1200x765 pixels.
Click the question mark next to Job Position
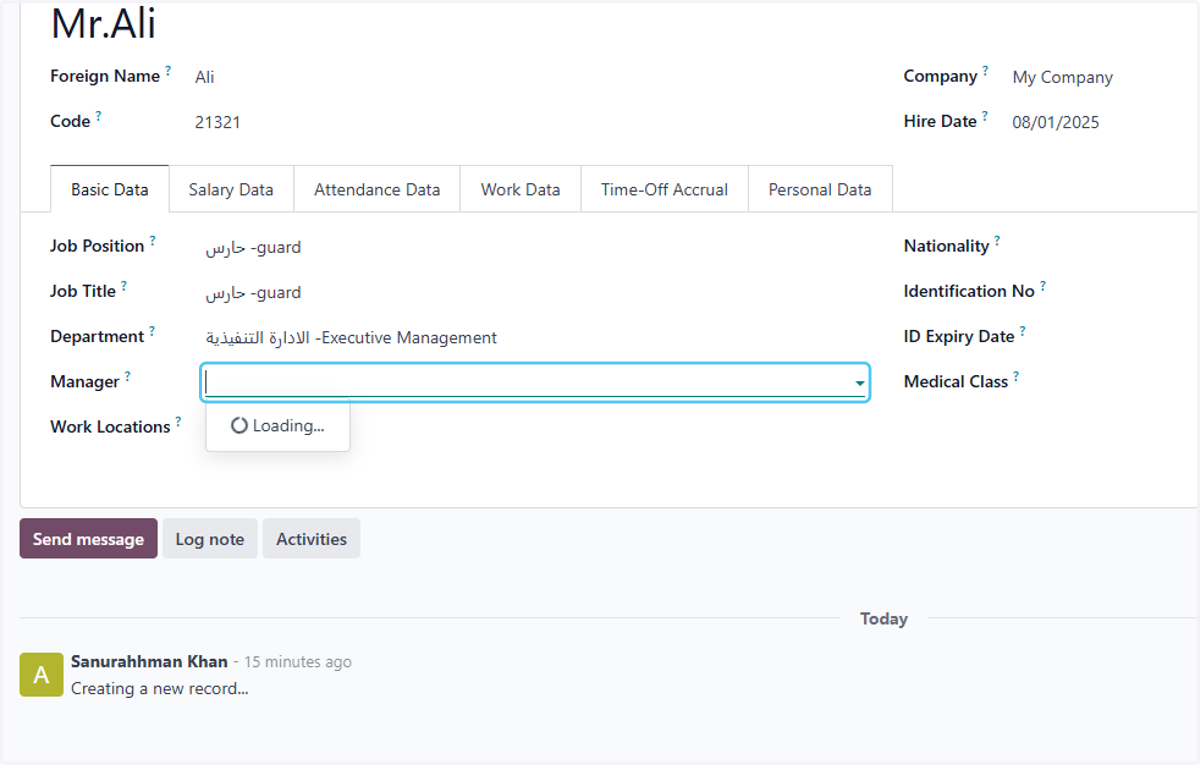coord(153,241)
